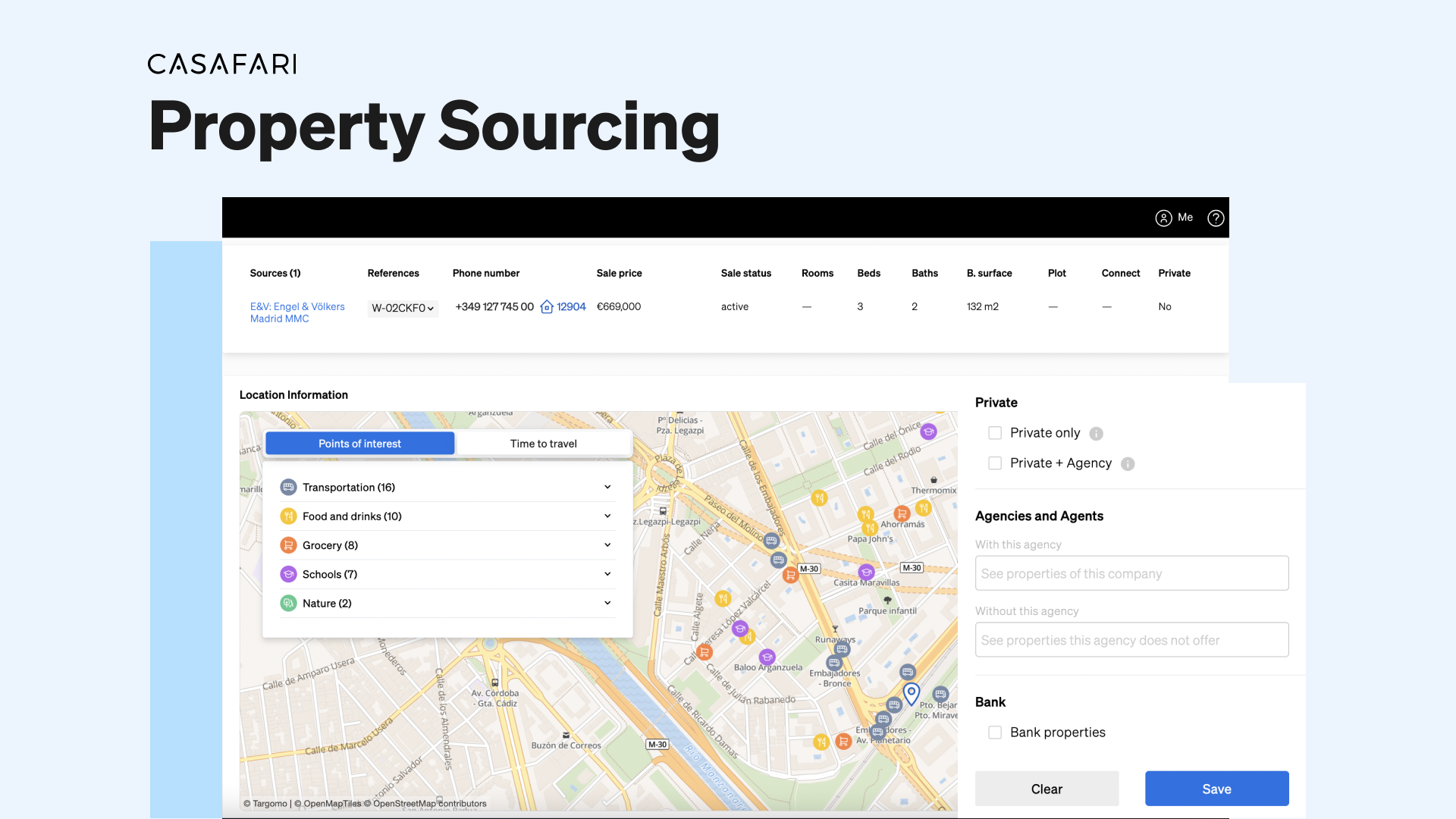Click the grocery marker beside Ahorramás

coord(902,513)
